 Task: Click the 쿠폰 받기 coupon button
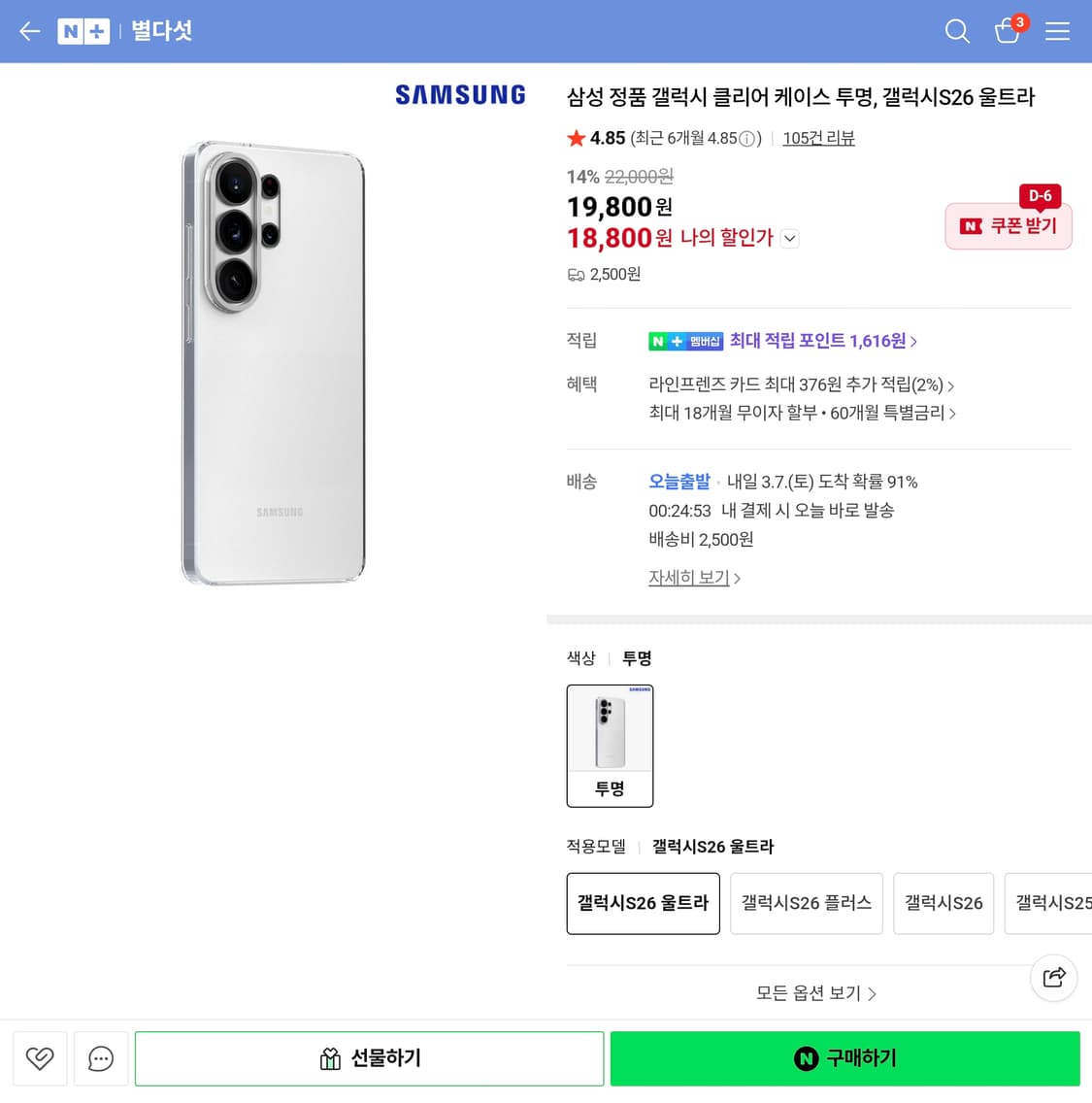(x=1009, y=226)
